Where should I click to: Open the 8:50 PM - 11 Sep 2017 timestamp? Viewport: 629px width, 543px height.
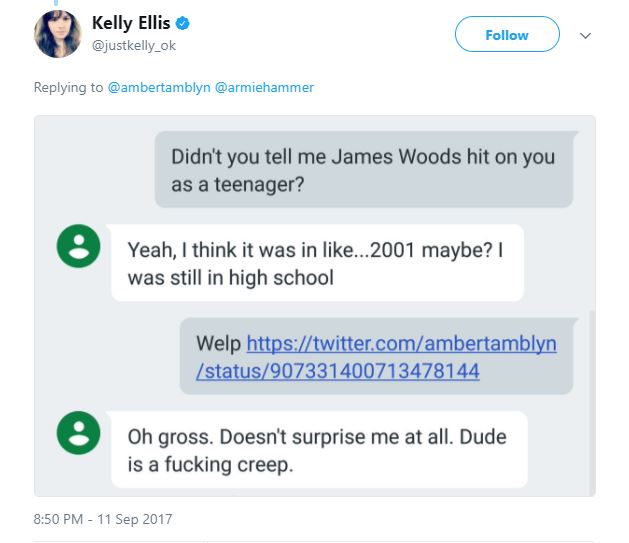click(103, 519)
